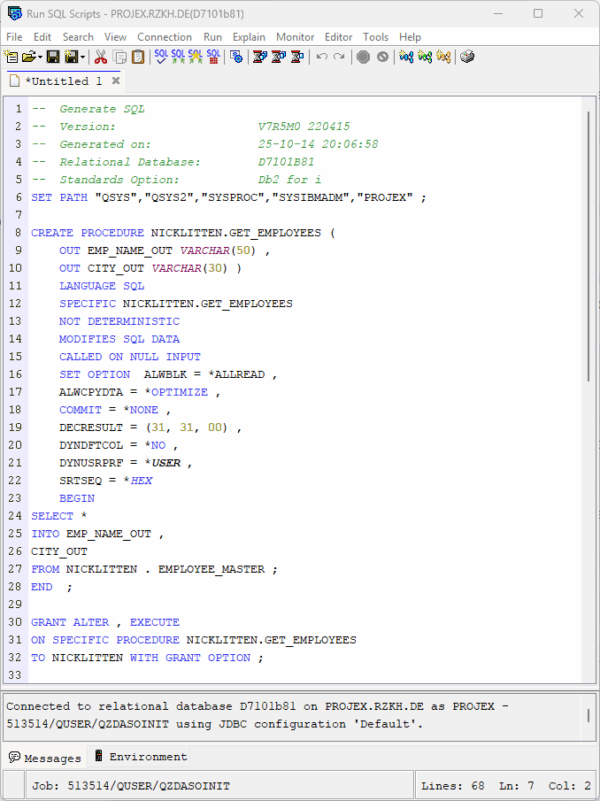Viewport: 600px width, 801px height.
Task: Select the *Untitled 1 editor tab
Action: point(63,81)
